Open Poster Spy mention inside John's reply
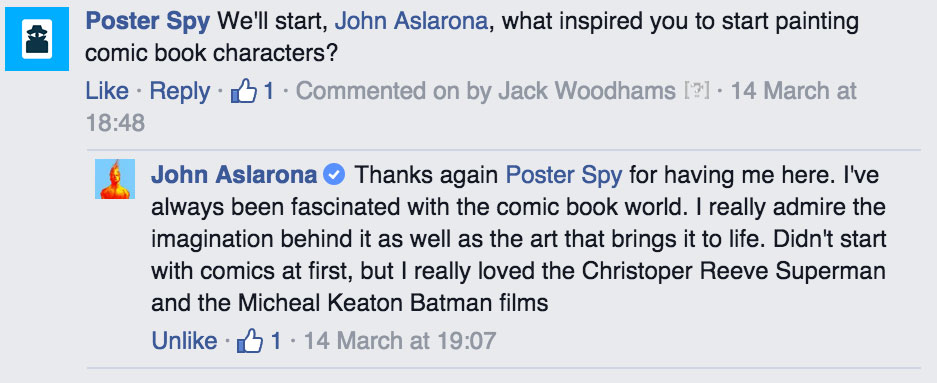937x383 pixels. [x=564, y=175]
